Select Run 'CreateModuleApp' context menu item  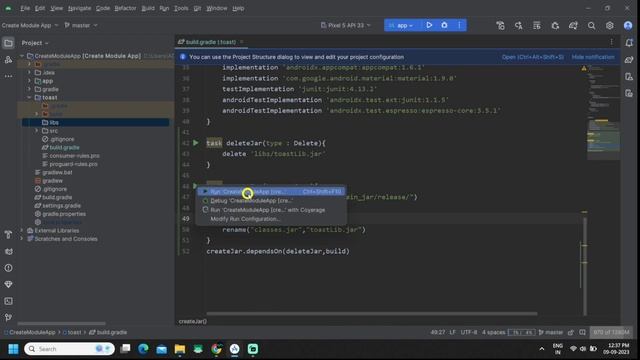[271, 191]
